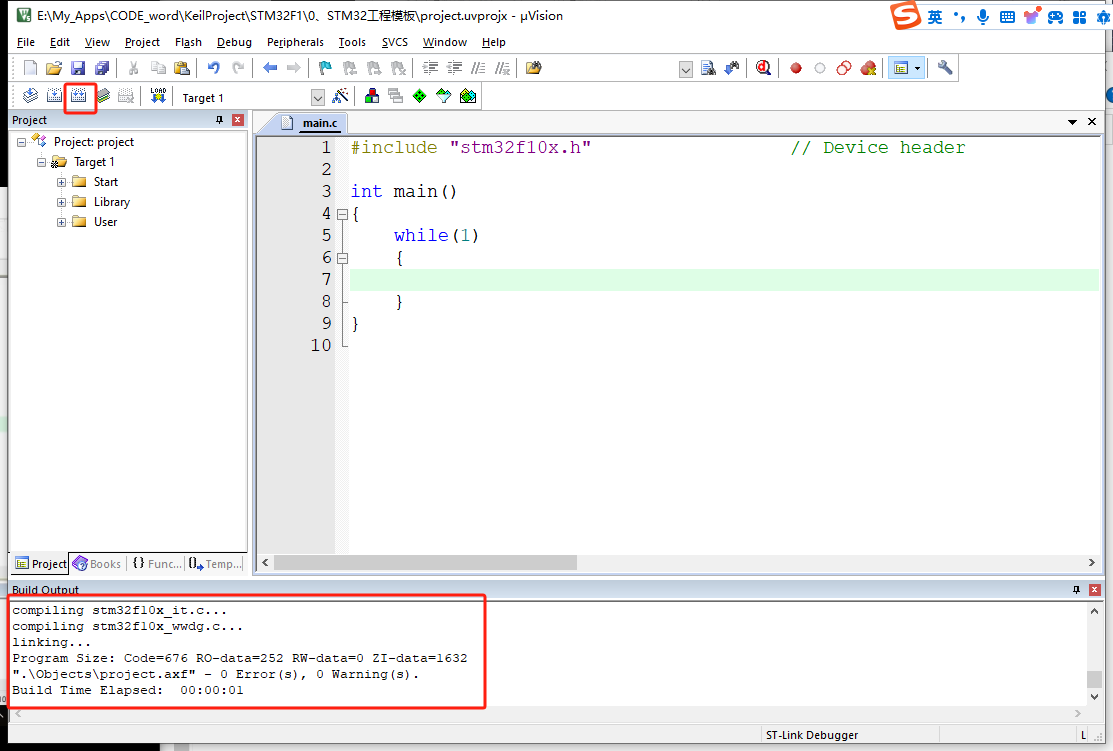The image size is (1113, 751).
Task: Navigate backwards with the blue left arrow
Action: 270,68
